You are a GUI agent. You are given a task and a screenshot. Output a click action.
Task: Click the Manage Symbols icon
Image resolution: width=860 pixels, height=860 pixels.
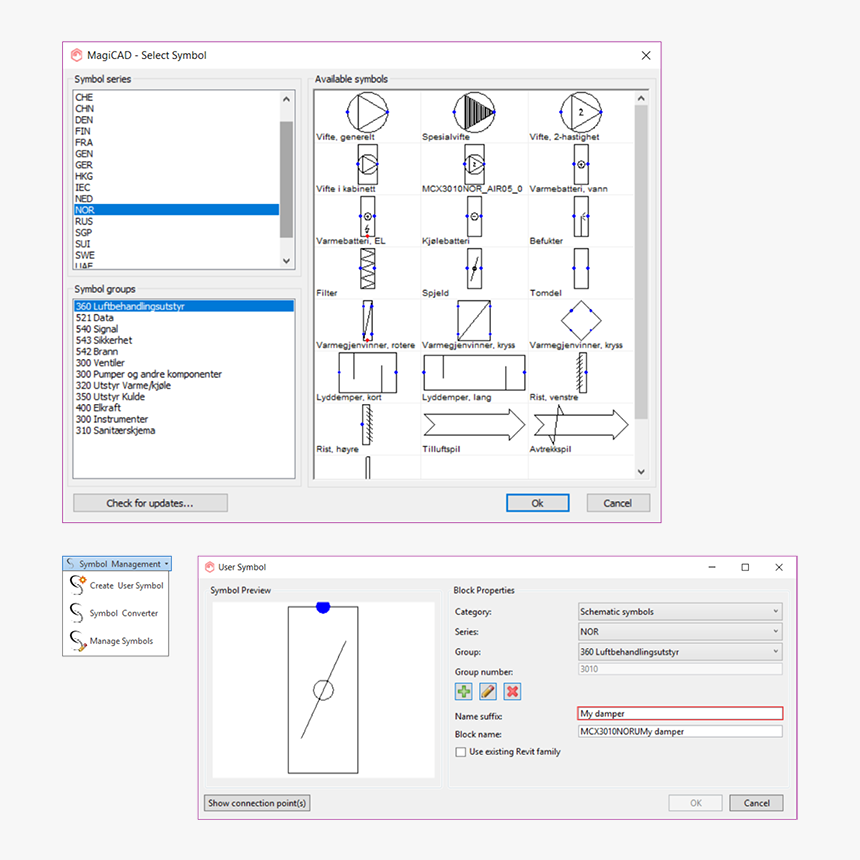click(x=78, y=641)
